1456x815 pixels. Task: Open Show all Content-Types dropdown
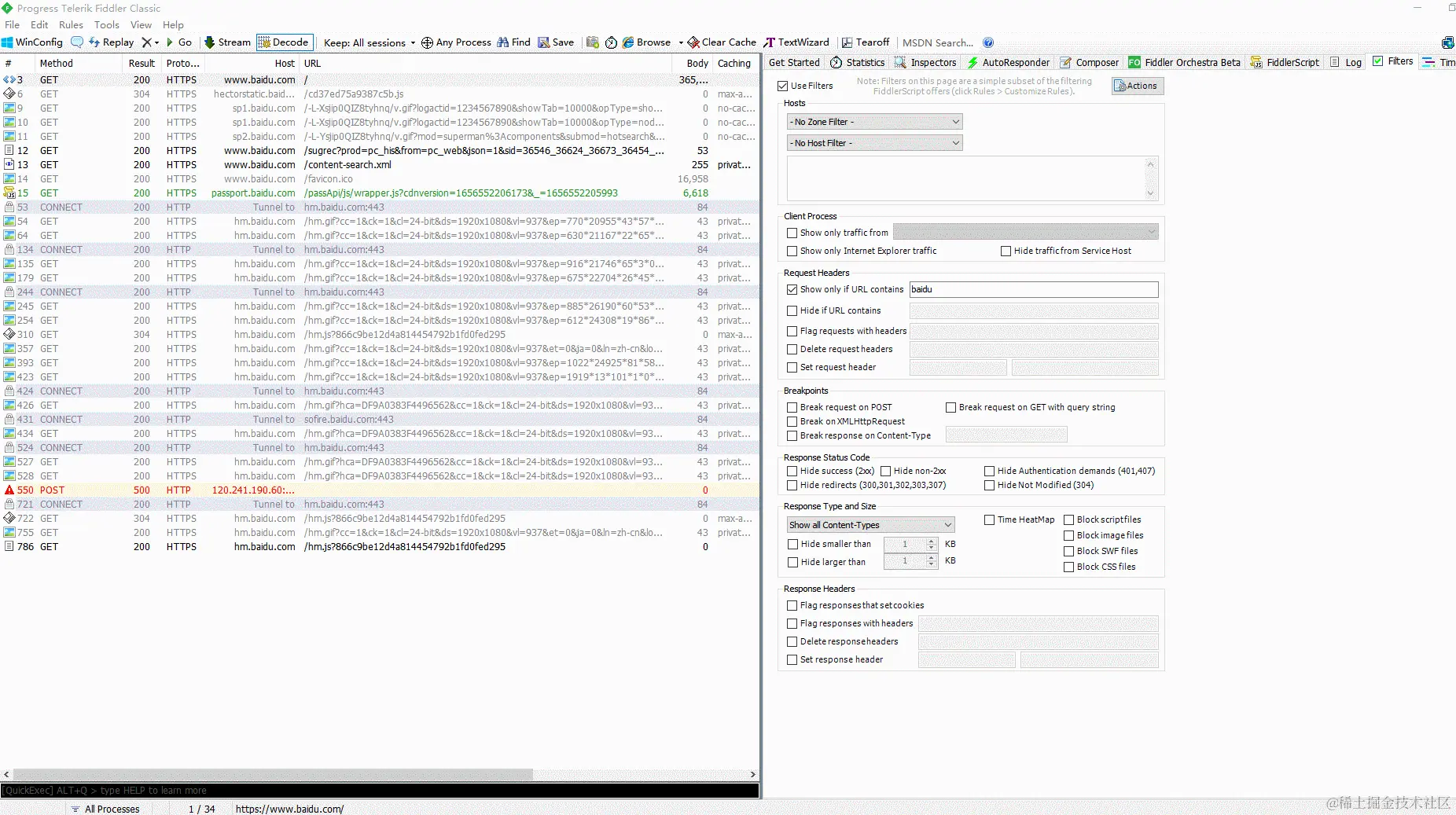click(870, 525)
